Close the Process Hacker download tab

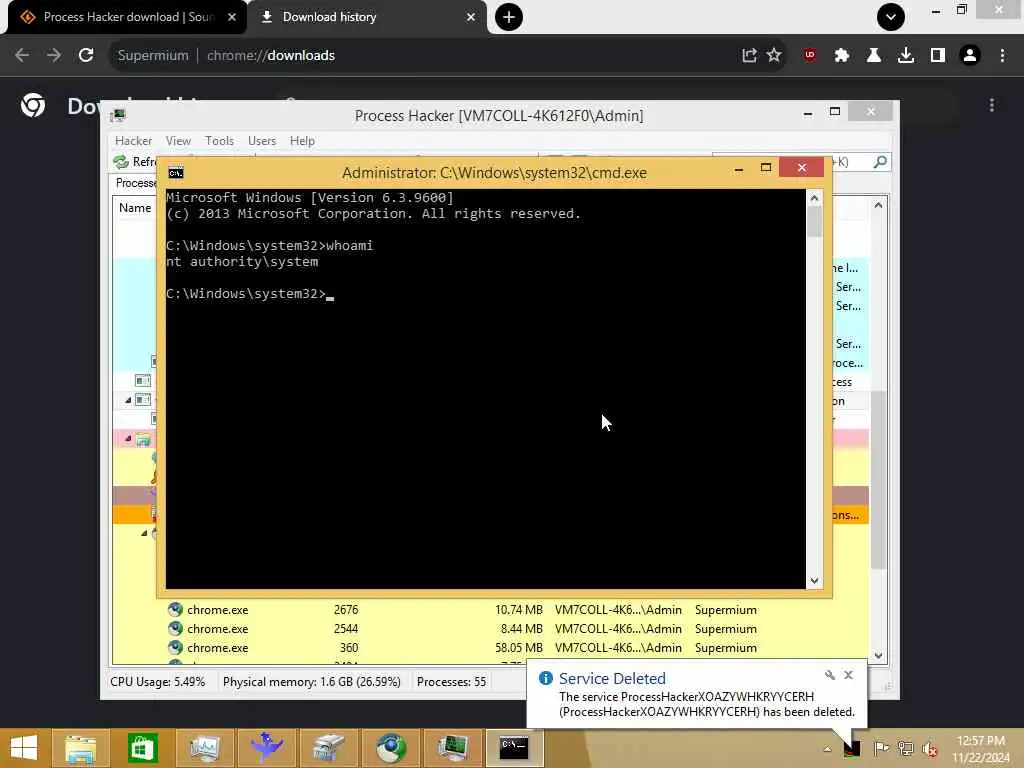coord(232,17)
